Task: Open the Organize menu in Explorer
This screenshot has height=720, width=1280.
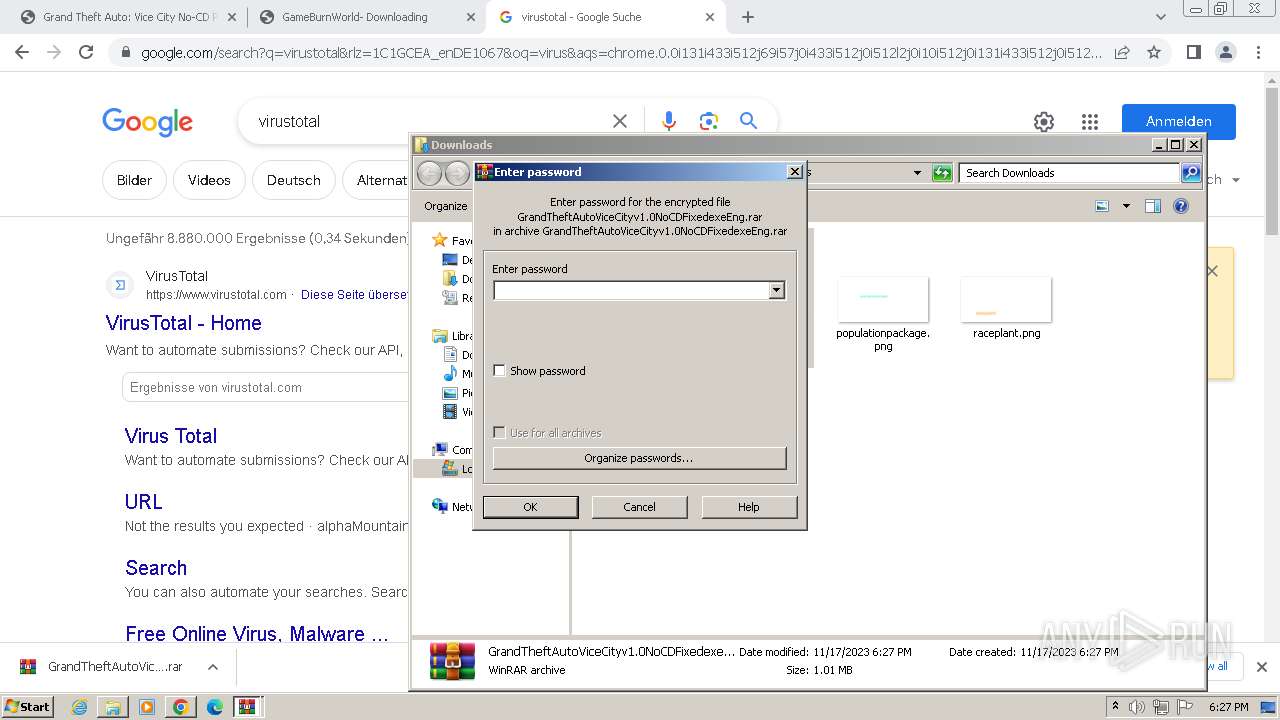Action: [x=445, y=206]
